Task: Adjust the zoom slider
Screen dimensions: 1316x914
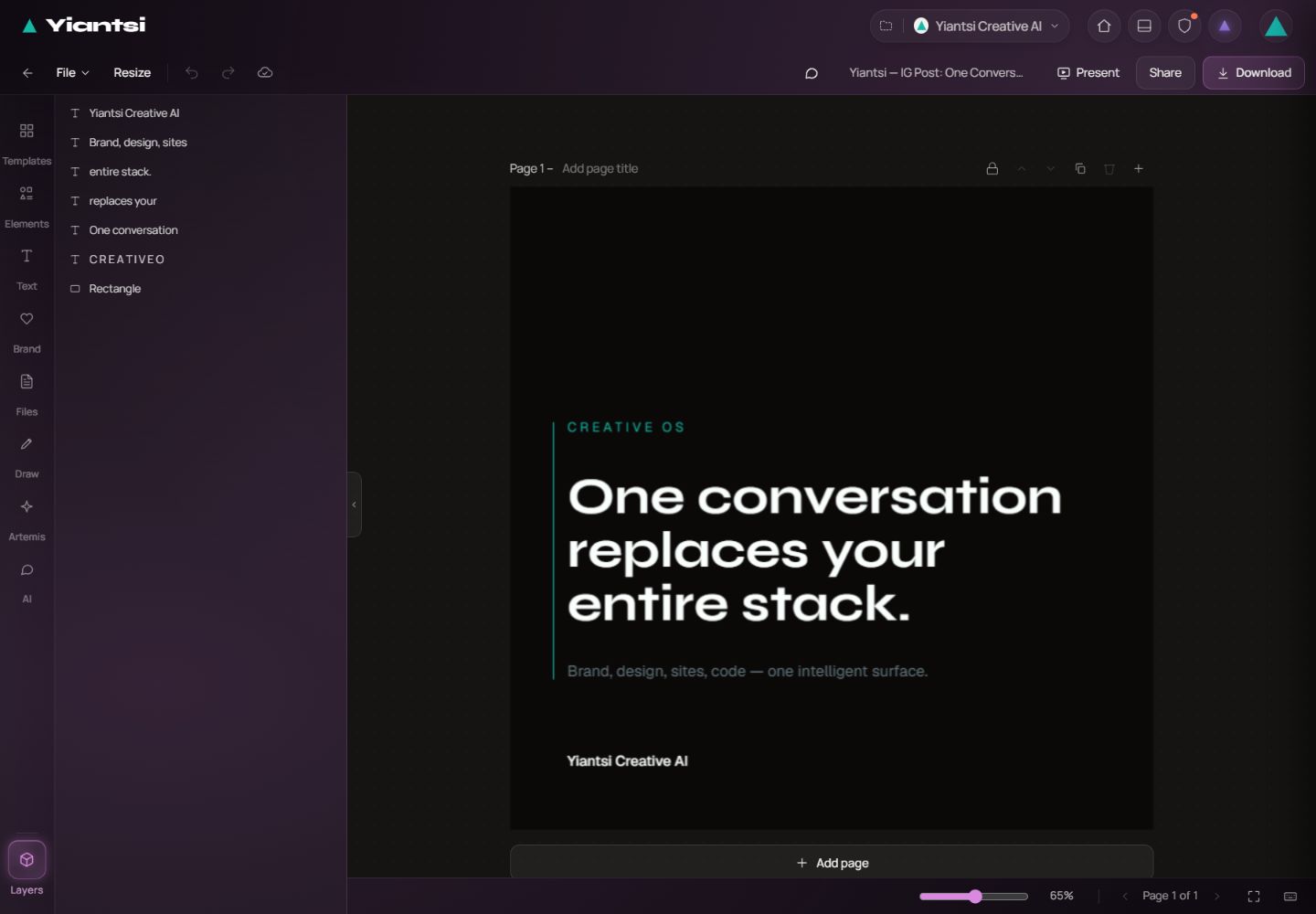Action: pos(974,897)
